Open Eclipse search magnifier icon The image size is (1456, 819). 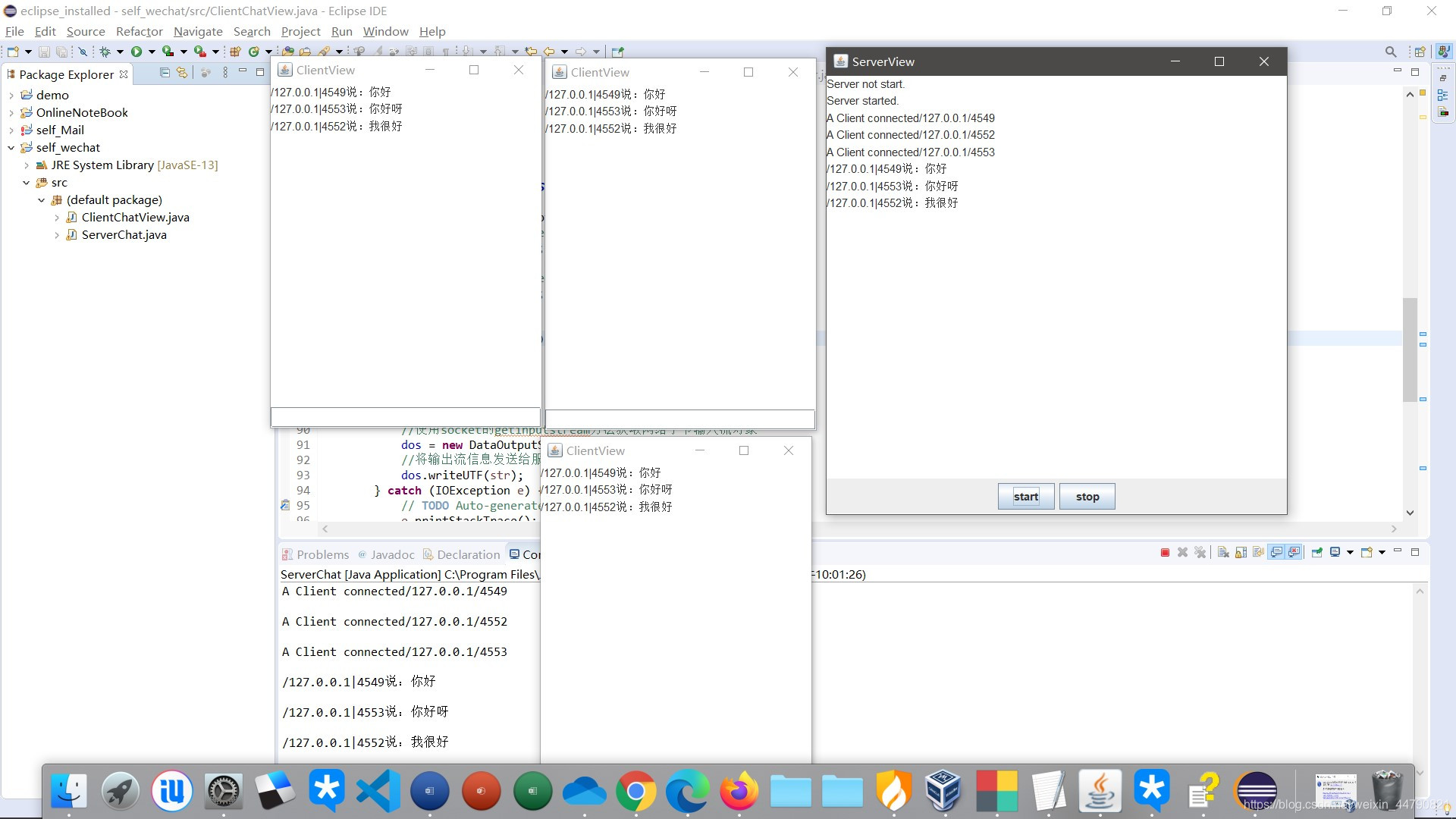(1390, 52)
